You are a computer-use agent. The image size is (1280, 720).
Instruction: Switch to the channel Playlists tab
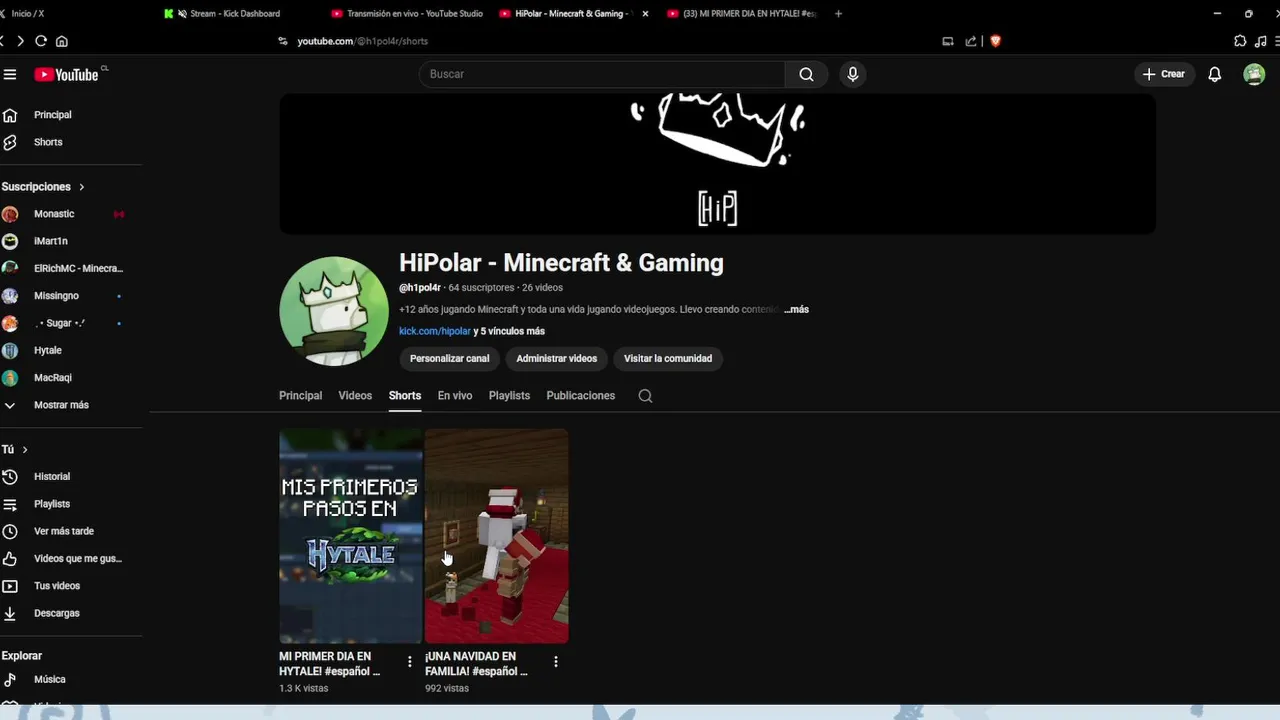click(x=509, y=396)
